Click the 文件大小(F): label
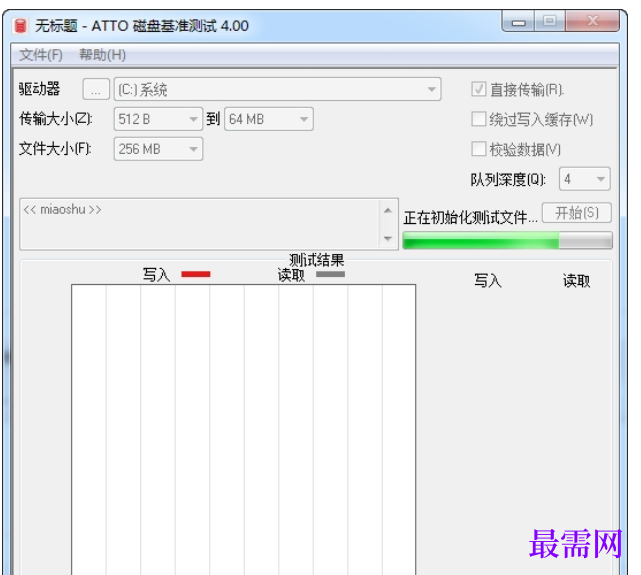Image resolution: width=641 pixels, height=575 pixels. [x=55, y=149]
